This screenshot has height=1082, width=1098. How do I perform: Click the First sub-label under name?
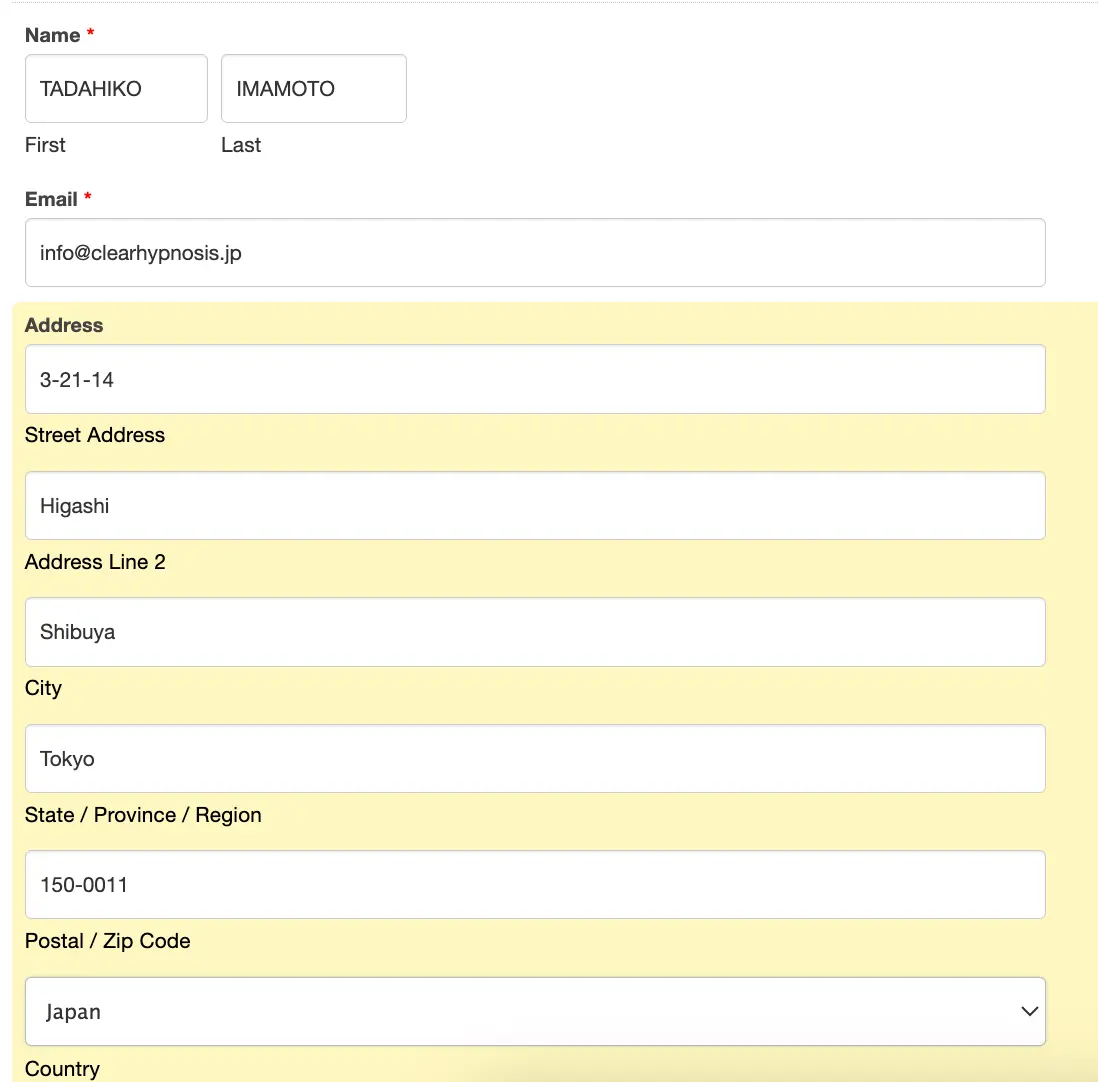(45, 145)
